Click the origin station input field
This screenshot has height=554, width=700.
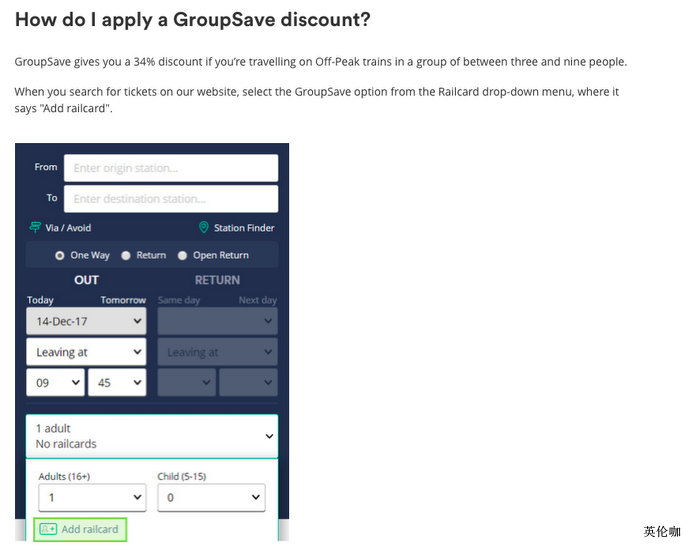click(171, 168)
